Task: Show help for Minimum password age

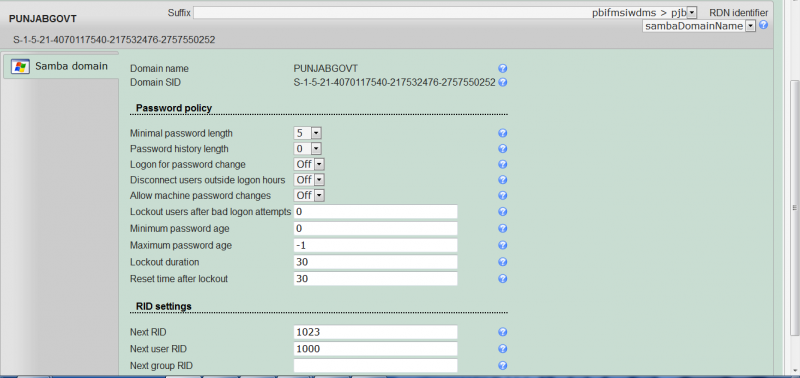Action: click(503, 229)
